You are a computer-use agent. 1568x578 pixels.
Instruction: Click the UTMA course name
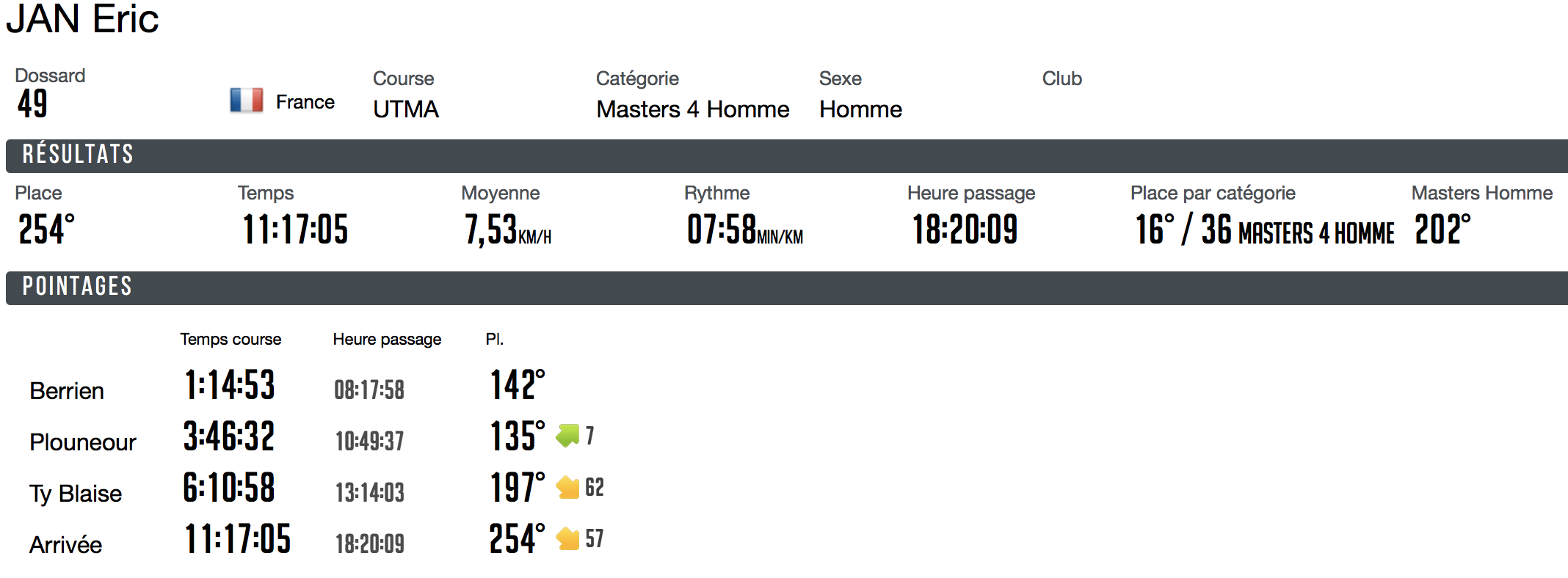(406, 109)
